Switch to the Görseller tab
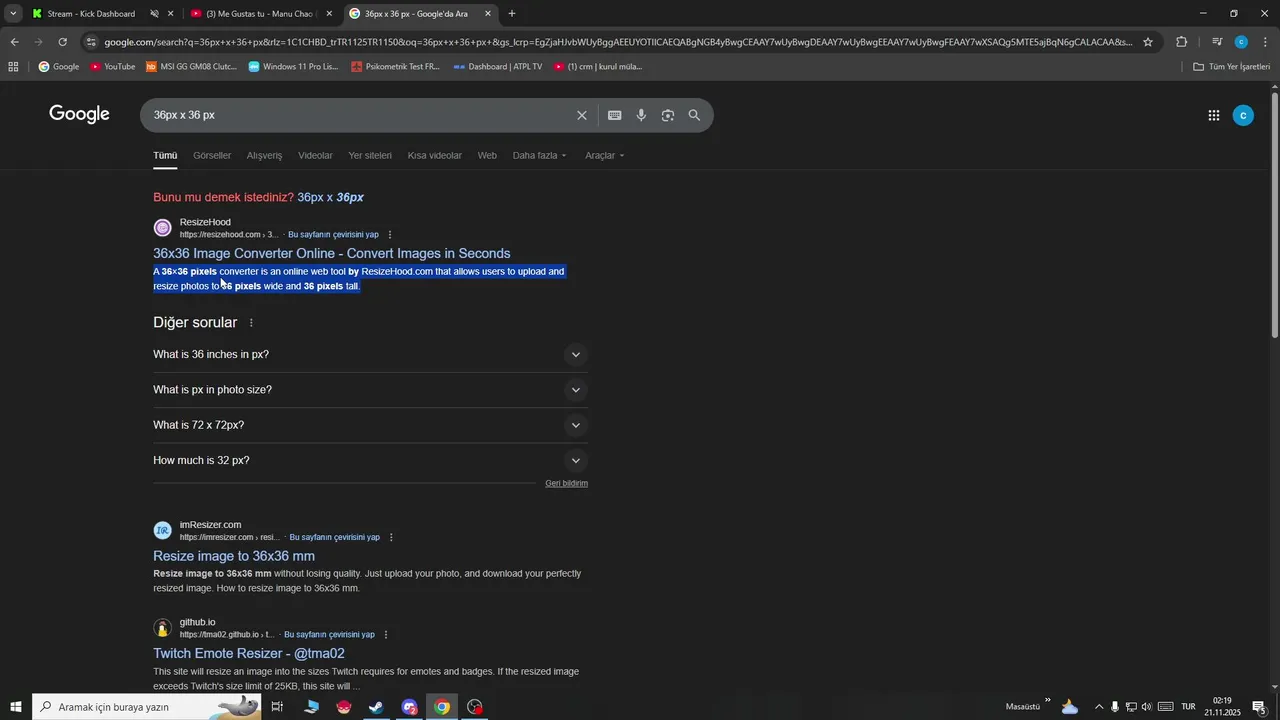This screenshot has width=1280, height=720. [x=212, y=156]
